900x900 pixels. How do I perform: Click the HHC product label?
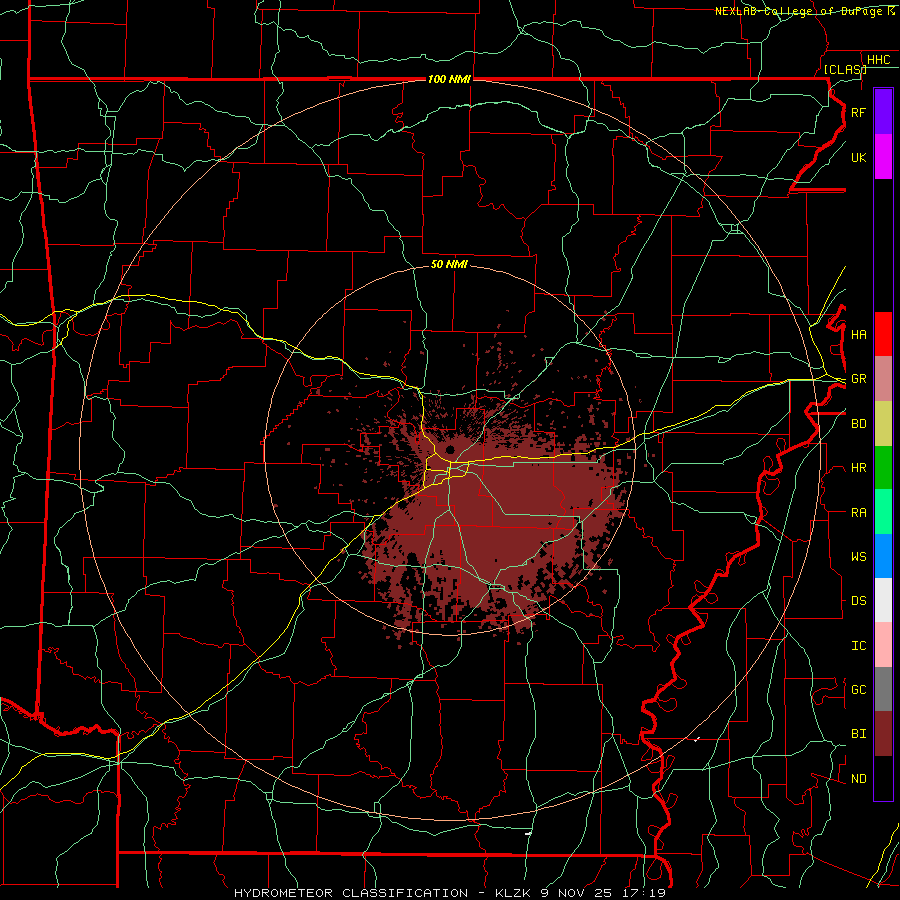(x=878, y=60)
